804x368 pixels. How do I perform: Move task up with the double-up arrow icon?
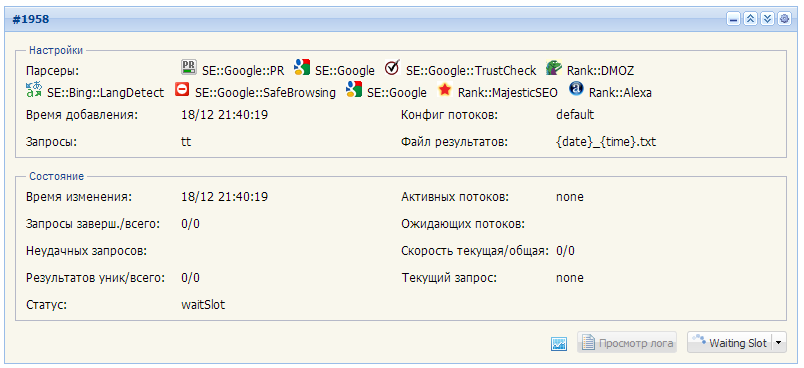click(x=751, y=19)
